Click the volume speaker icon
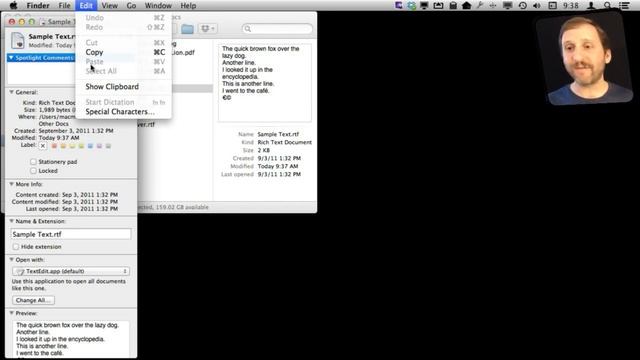Viewport: 640px width, 360px height. point(537,5)
